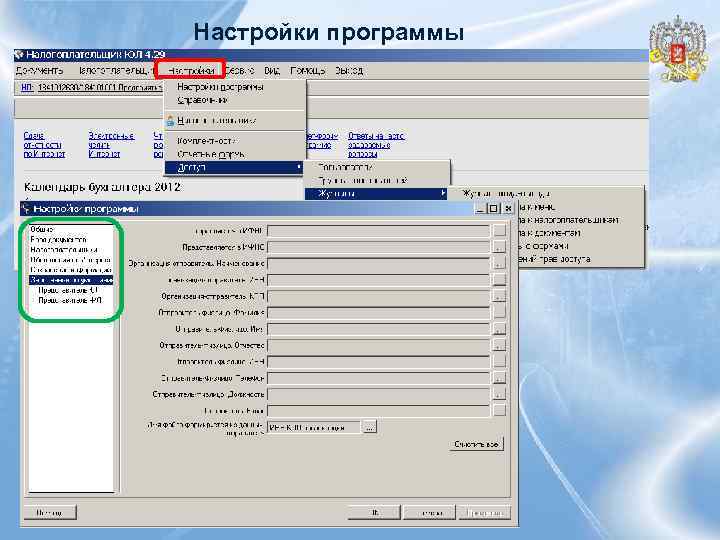Click the Организация отправитель КПП field
This screenshot has width=720, height=540.
(x=378, y=297)
